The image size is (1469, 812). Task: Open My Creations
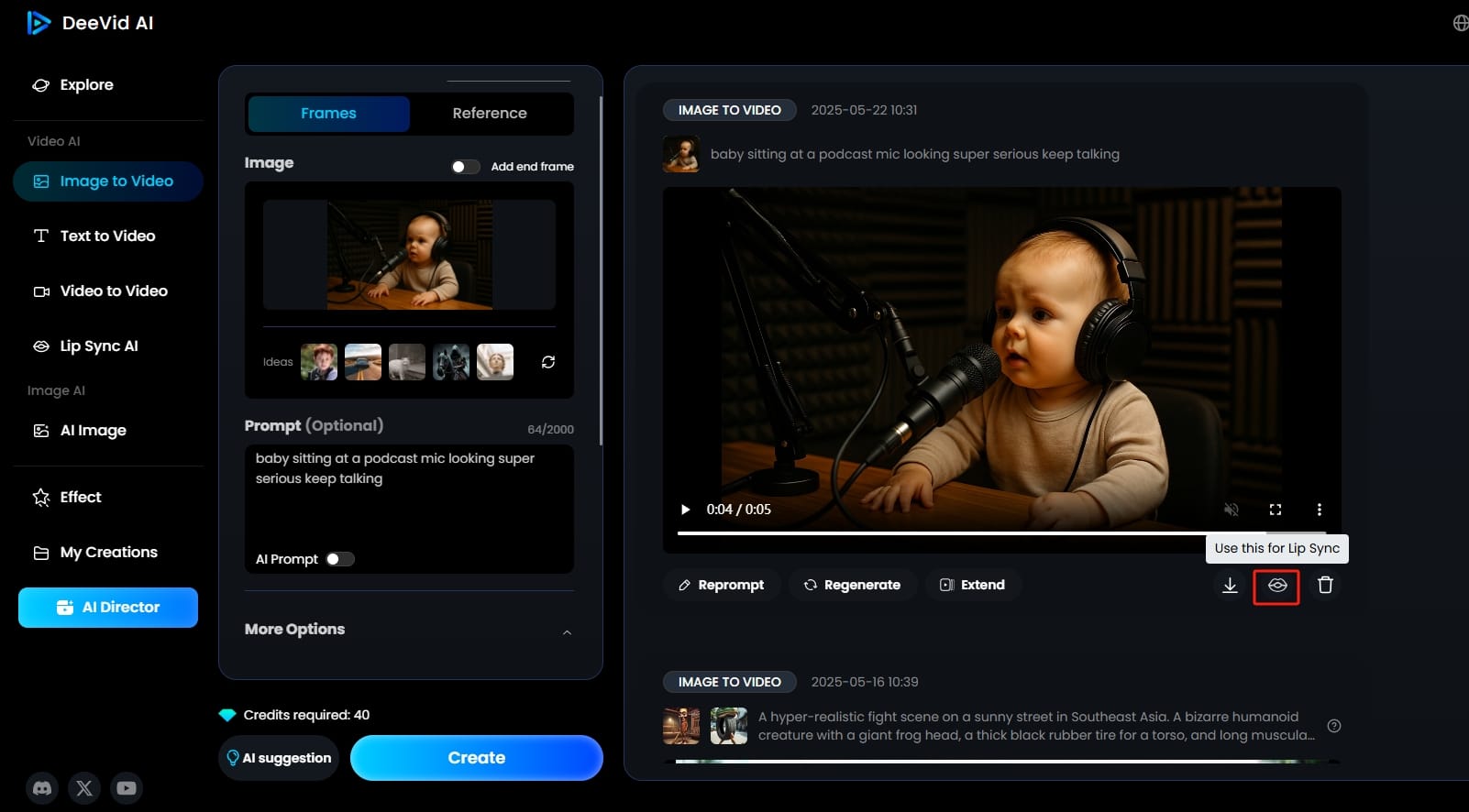[x=95, y=552]
